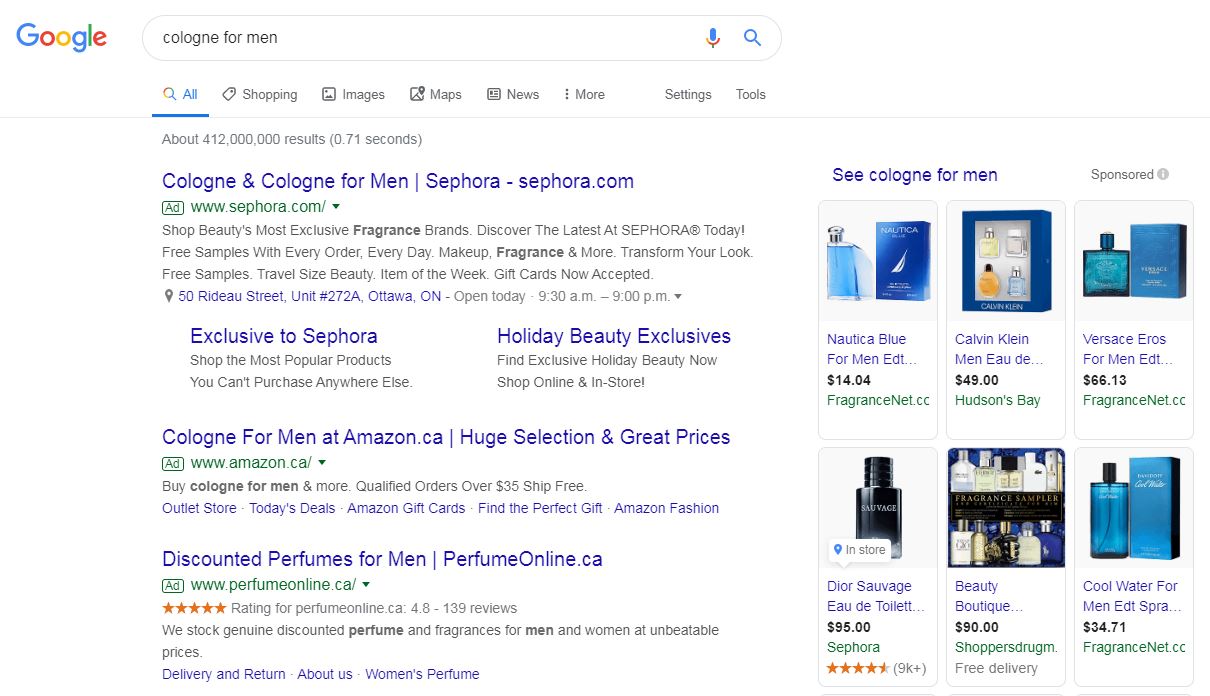Click Calvin Klein gift set image
The height and width of the screenshot is (696, 1210).
(1006, 261)
